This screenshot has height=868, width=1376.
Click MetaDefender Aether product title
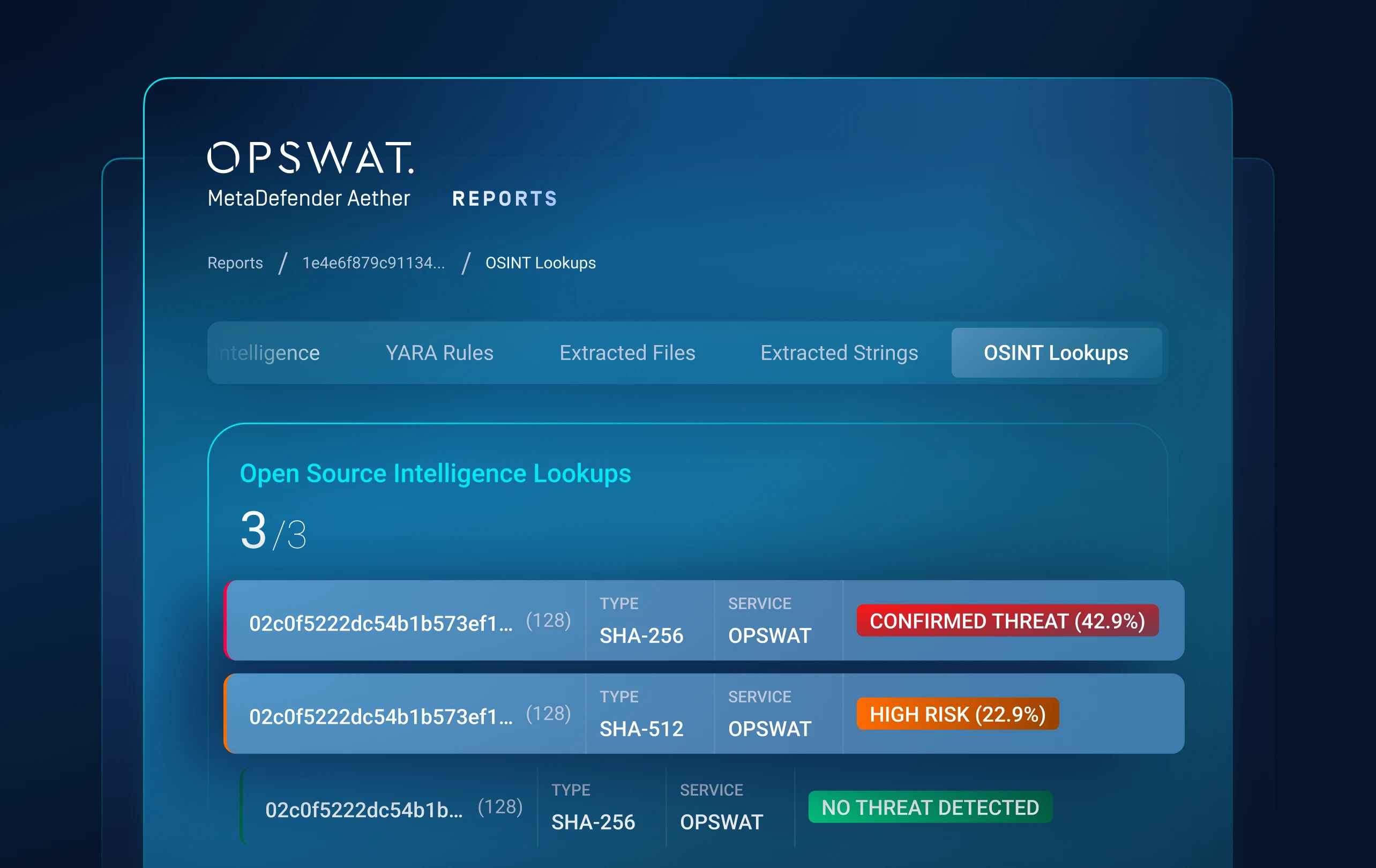(x=309, y=198)
